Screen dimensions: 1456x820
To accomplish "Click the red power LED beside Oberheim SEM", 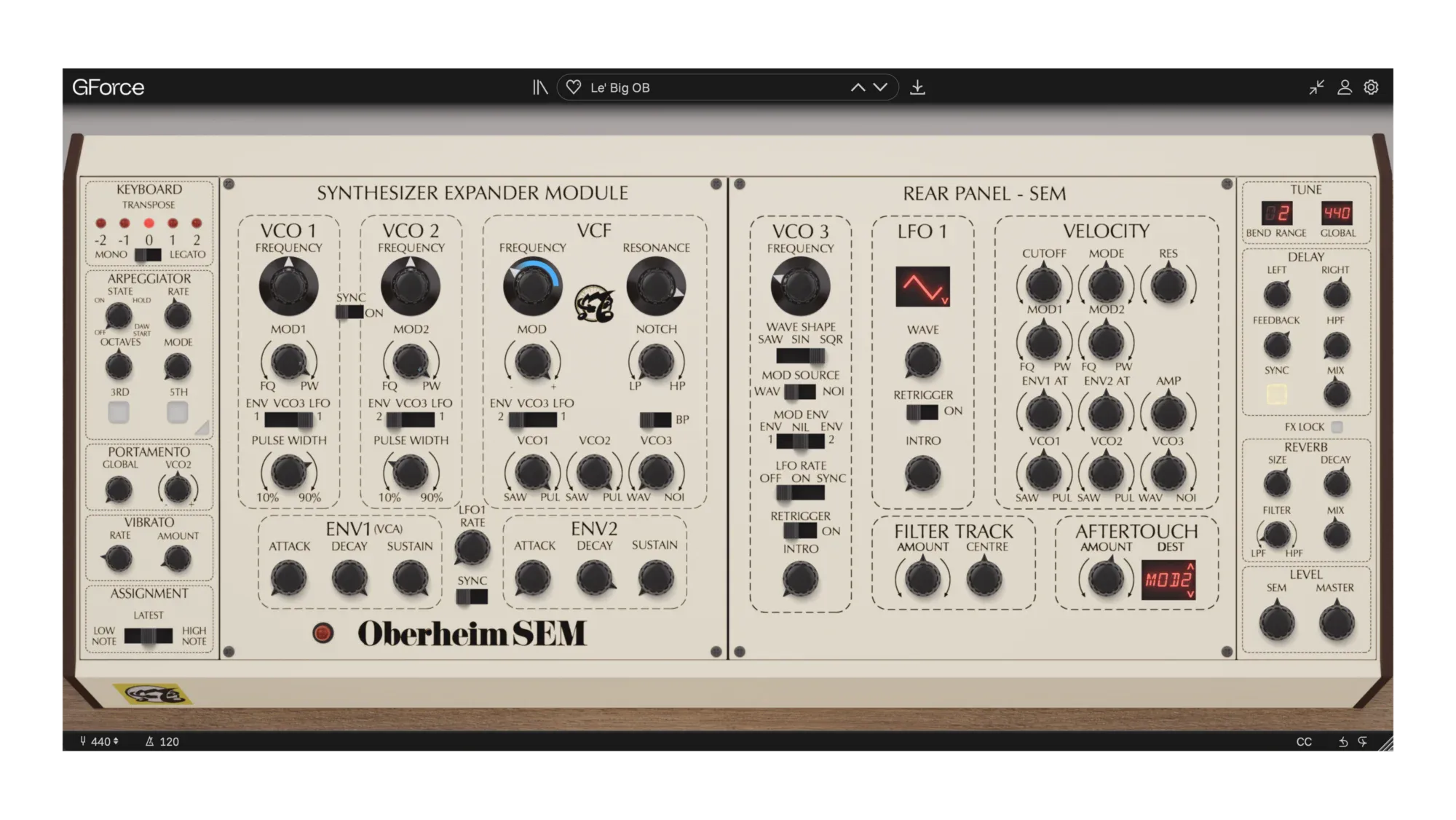I will [323, 633].
